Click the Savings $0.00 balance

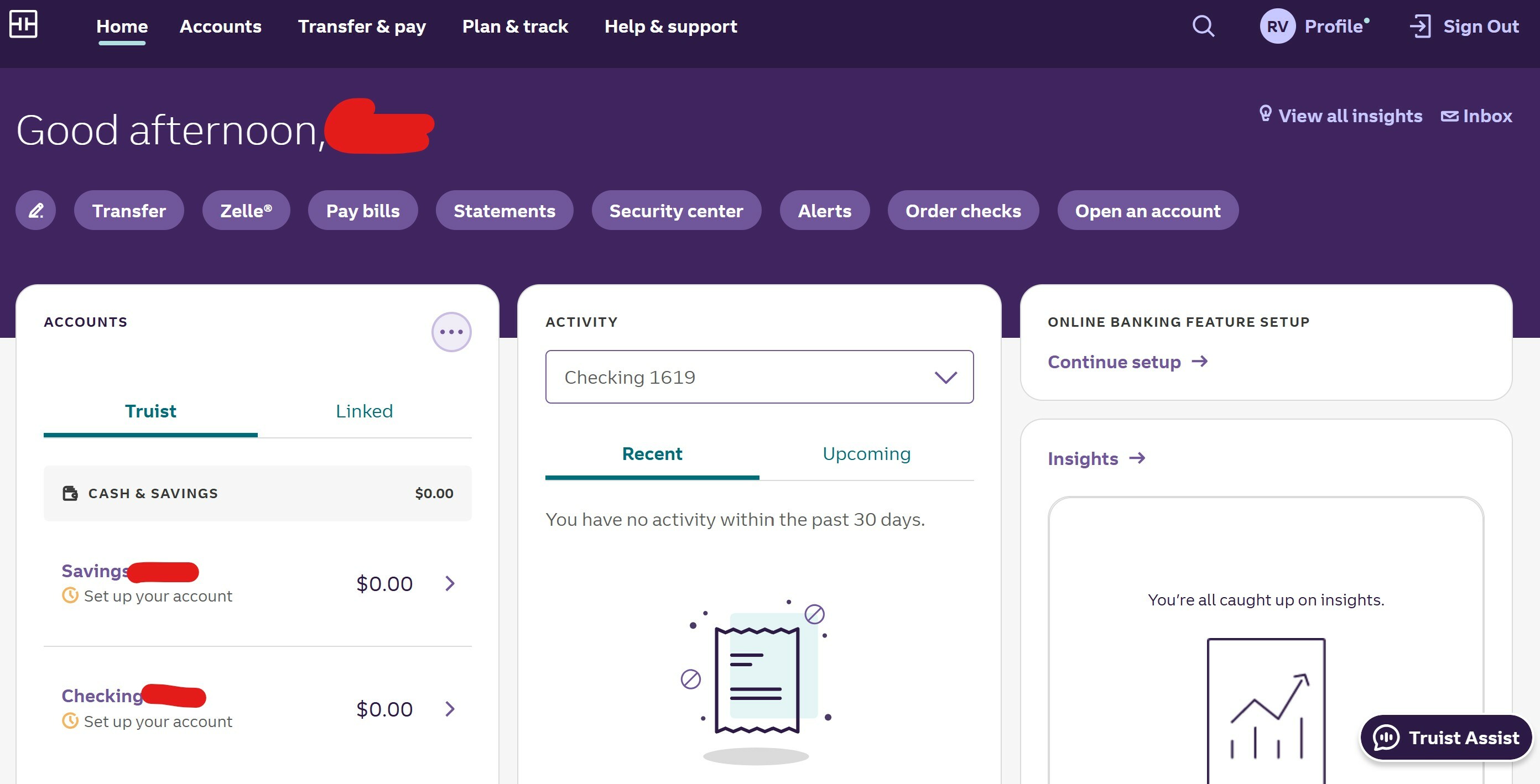point(384,583)
